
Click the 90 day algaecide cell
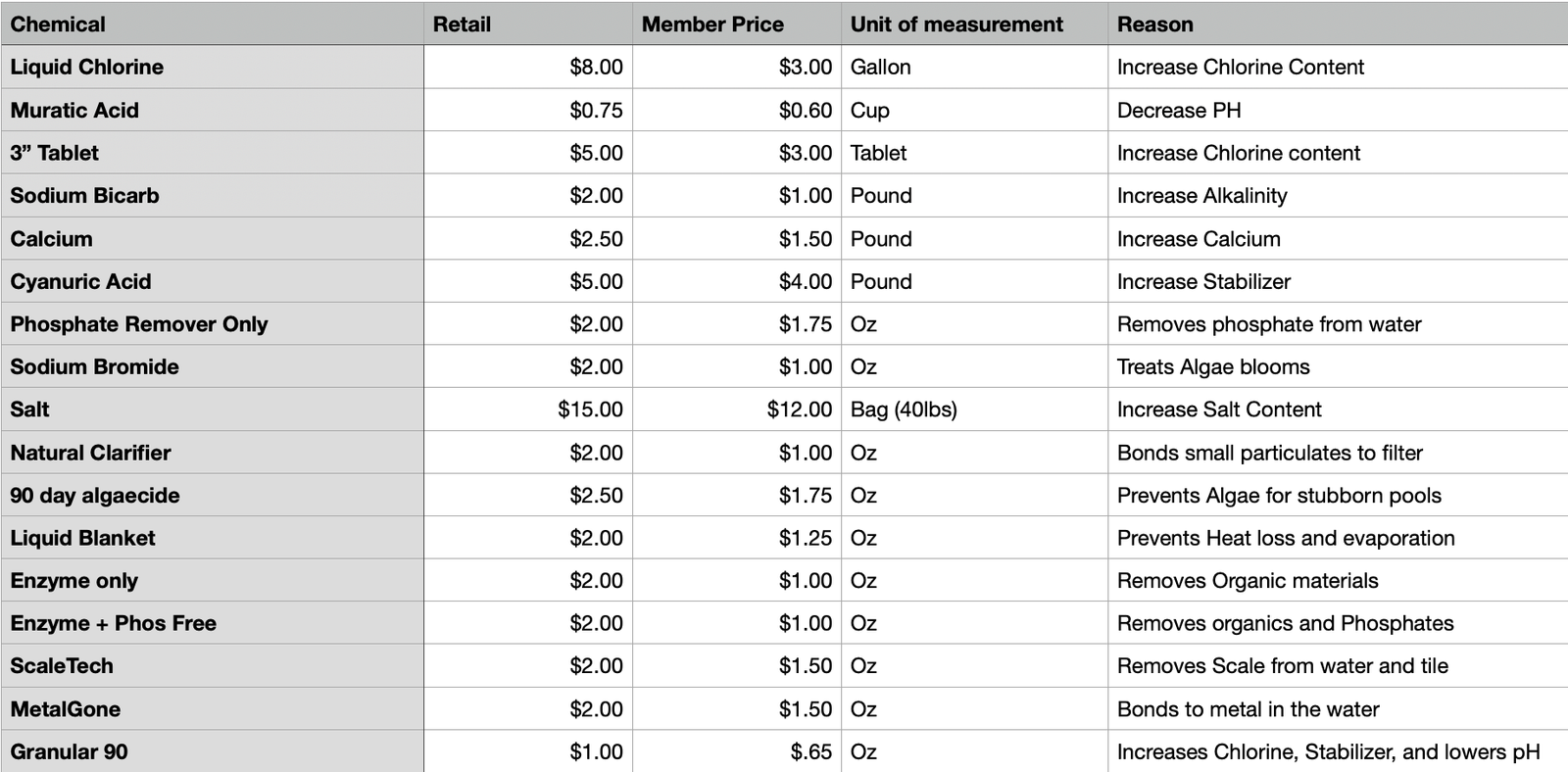tap(95, 496)
